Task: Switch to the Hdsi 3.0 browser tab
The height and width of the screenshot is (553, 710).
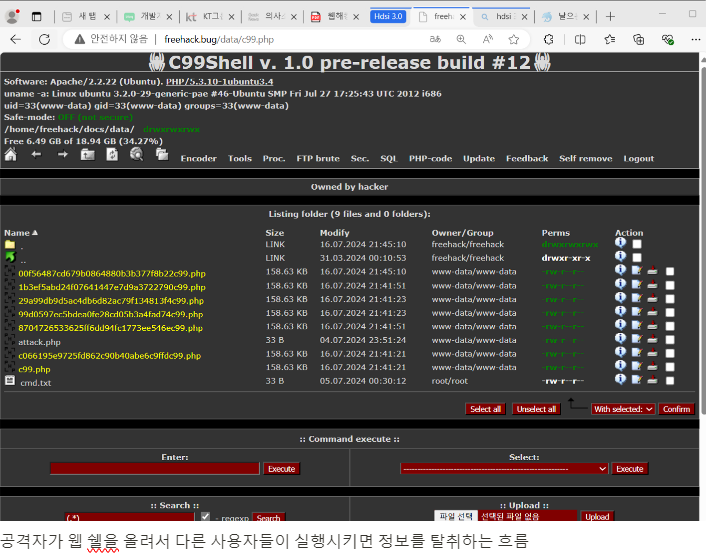Action: pos(389,17)
